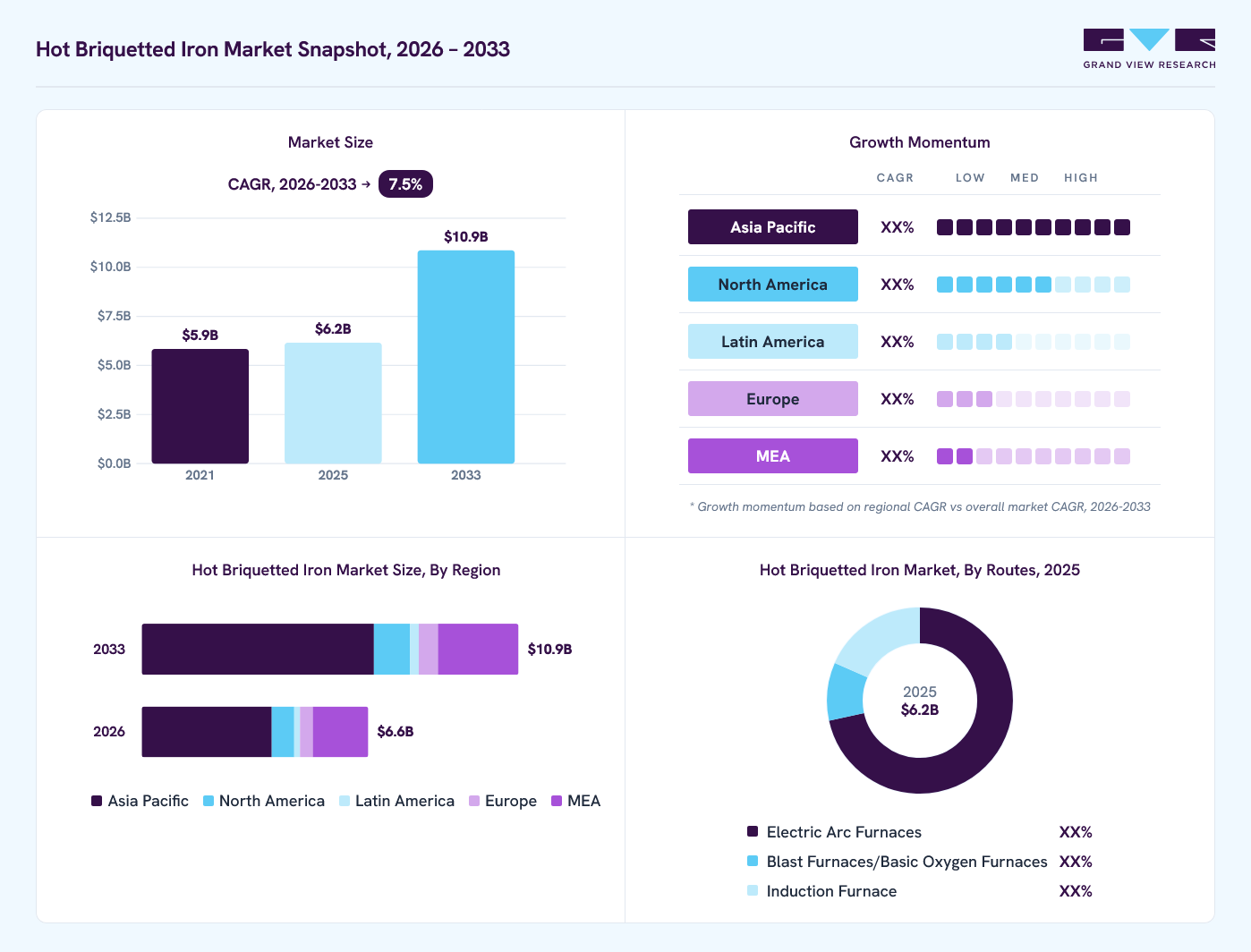Click the "HIGH" column header
Image resolution: width=1251 pixels, height=952 pixels.
1081,178
